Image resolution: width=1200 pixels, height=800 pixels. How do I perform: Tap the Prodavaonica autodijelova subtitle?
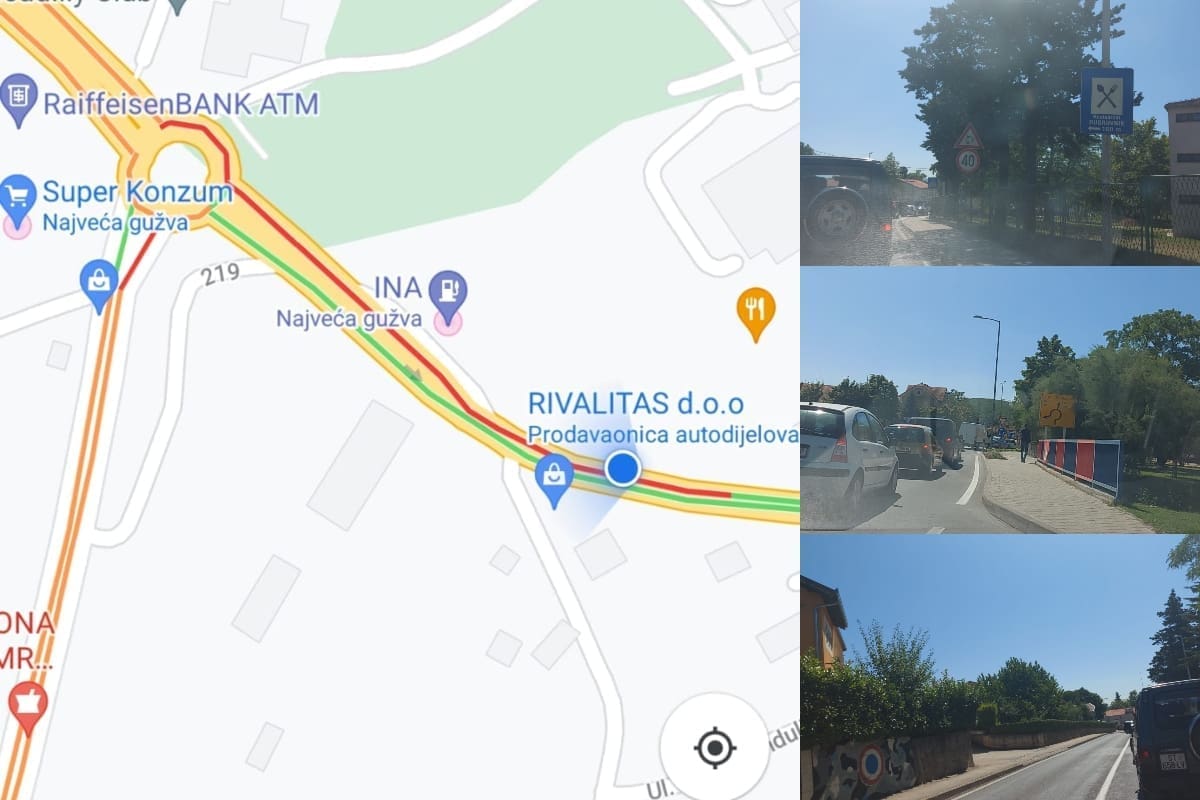click(662, 434)
